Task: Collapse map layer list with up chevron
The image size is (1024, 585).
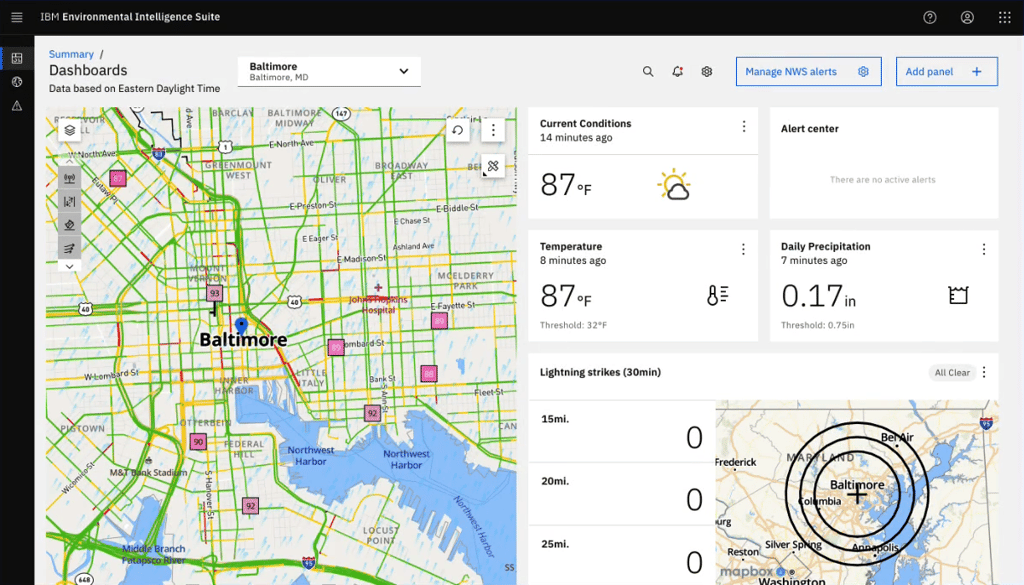Action: [x=69, y=161]
